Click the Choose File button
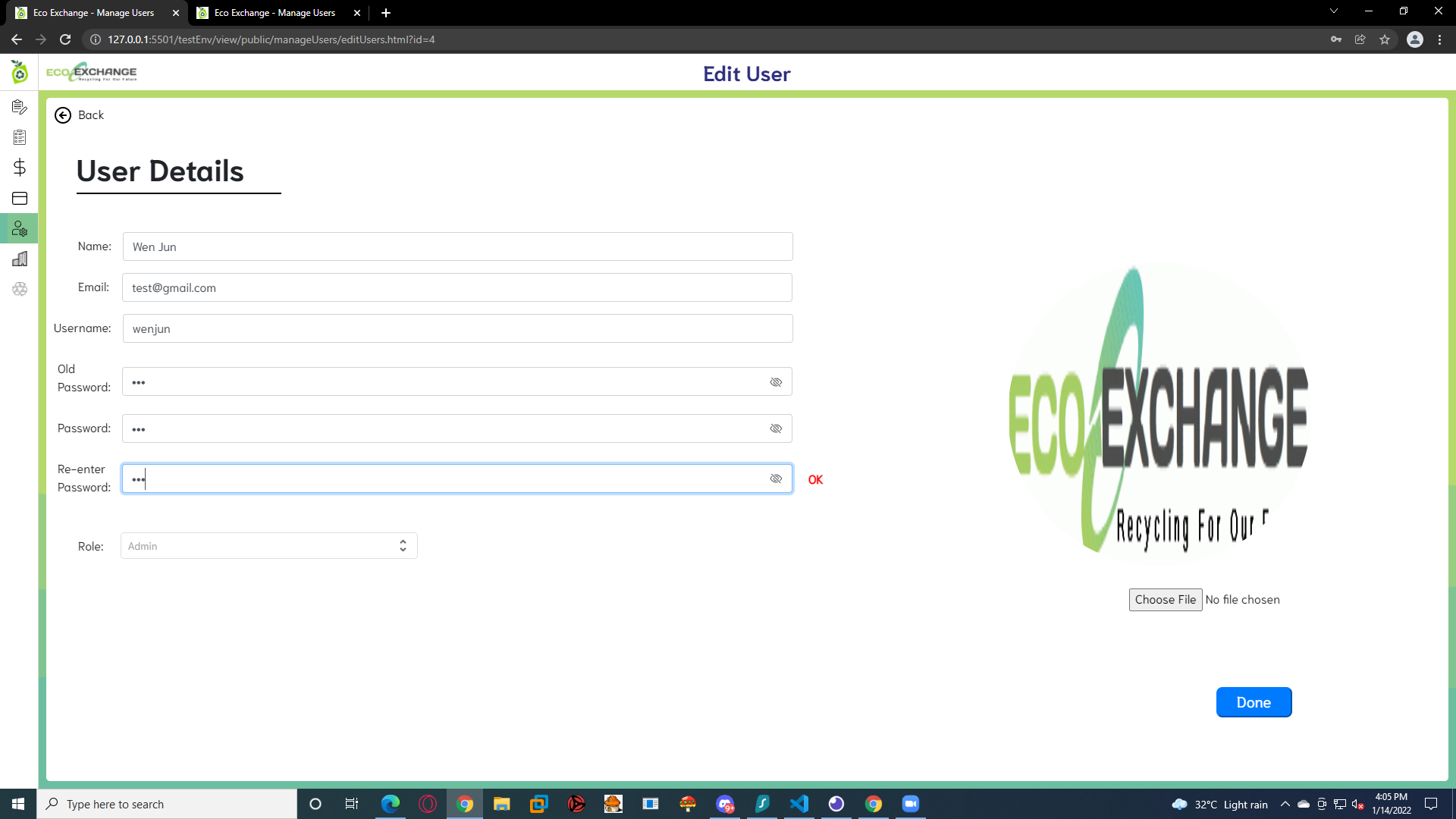The height and width of the screenshot is (819, 1456). pos(1166,600)
